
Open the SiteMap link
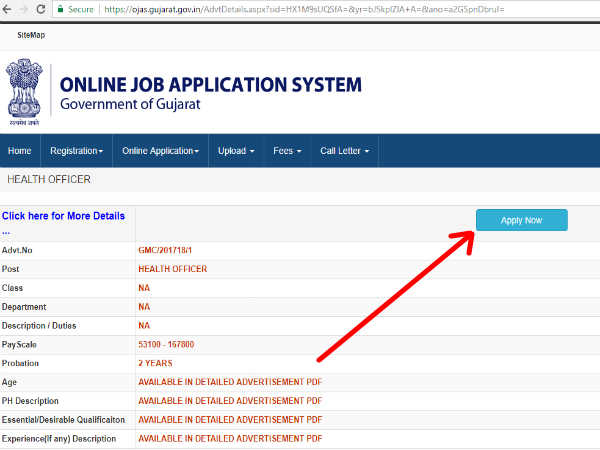31,35
